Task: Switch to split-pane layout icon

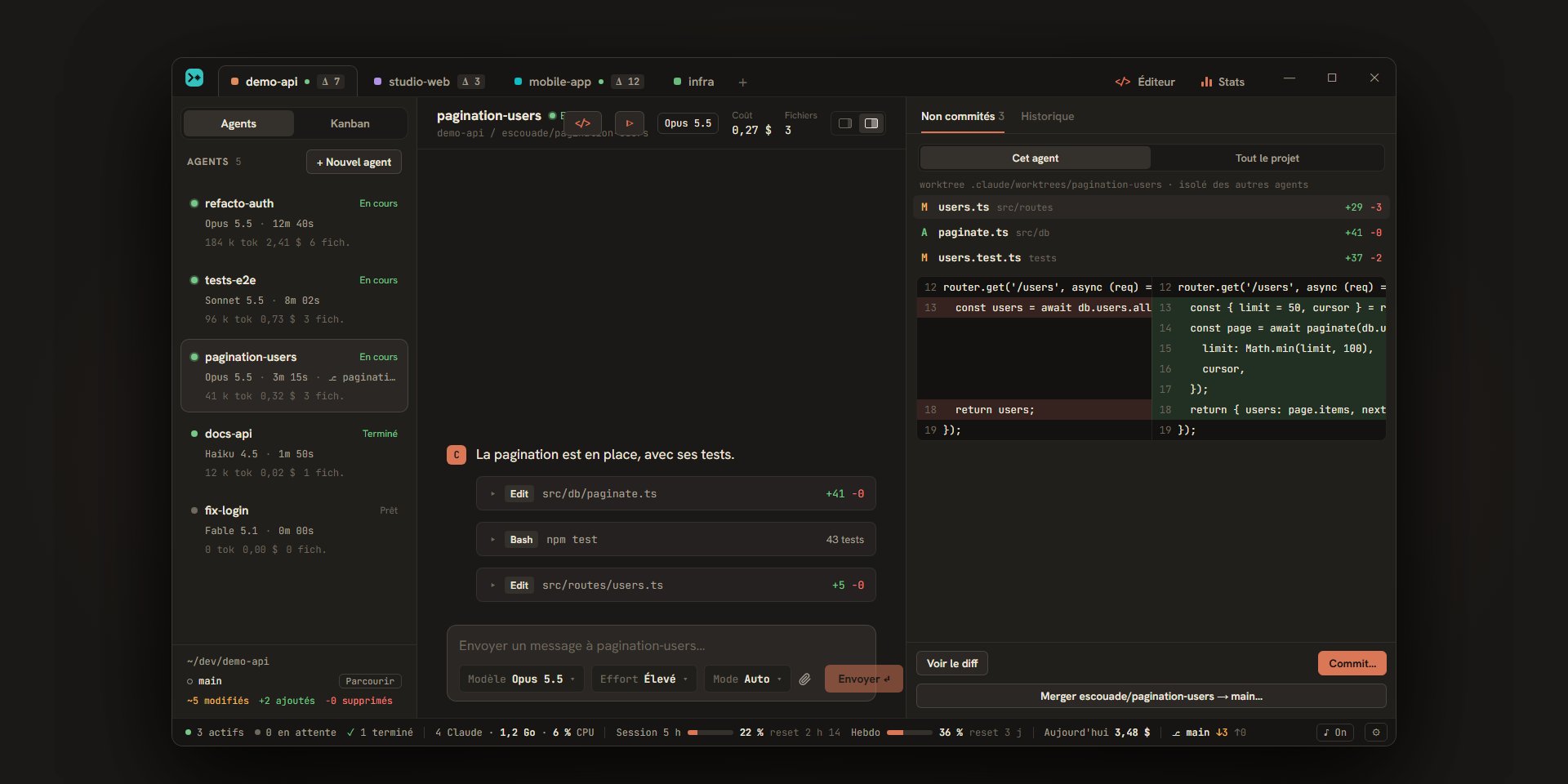Action: tap(871, 123)
